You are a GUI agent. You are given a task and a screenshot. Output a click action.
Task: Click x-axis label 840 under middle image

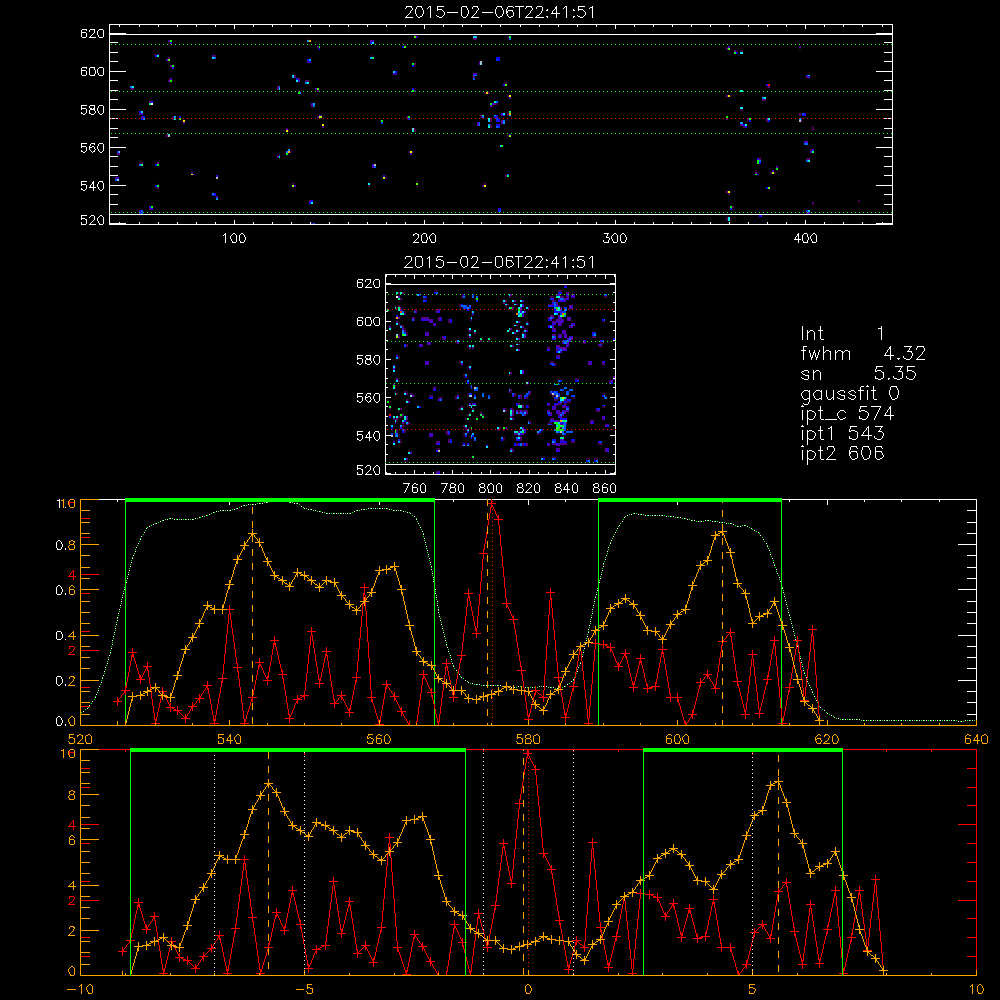pos(567,489)
